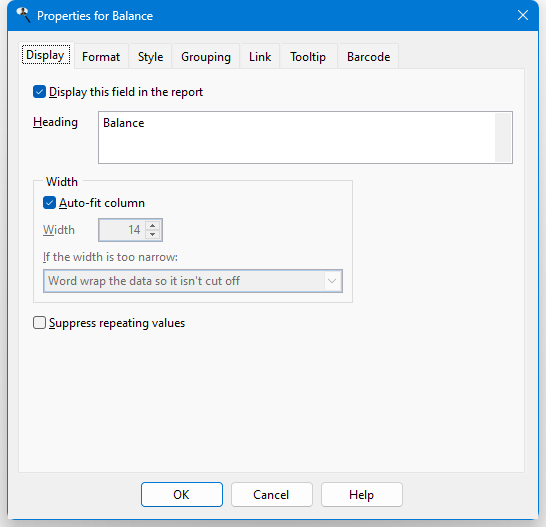Go to the Grouping tab

[x=206, y=56]
